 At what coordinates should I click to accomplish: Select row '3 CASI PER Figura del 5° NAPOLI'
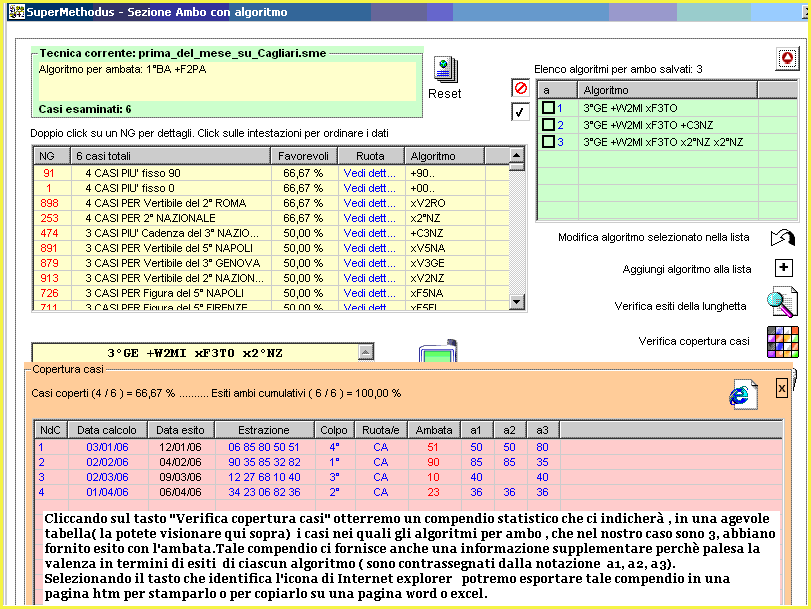click(x=271, y=293)
